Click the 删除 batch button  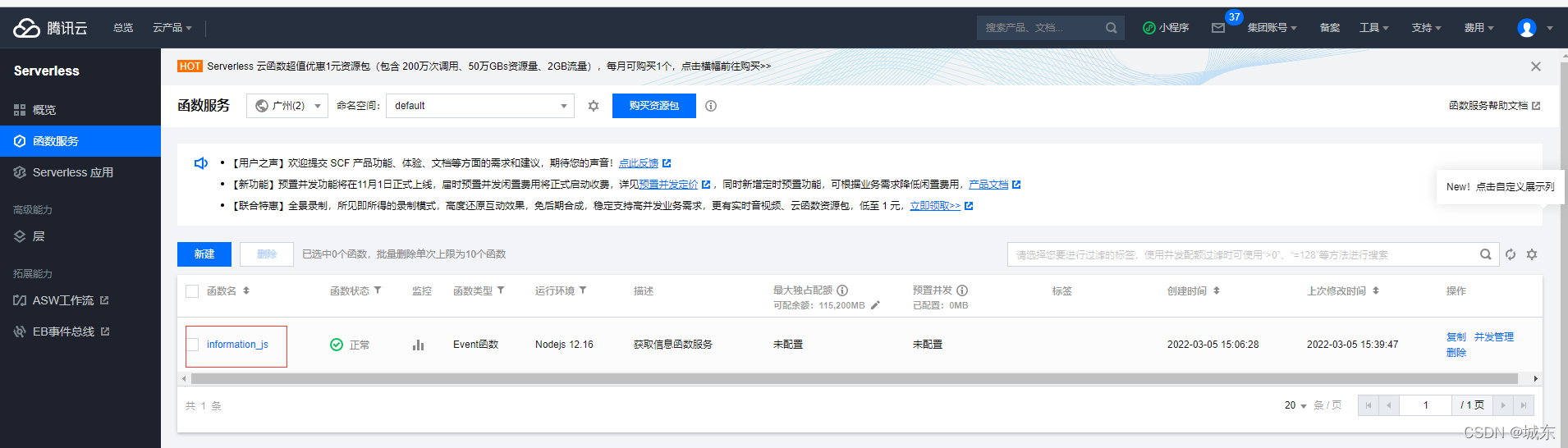(267, 254)
